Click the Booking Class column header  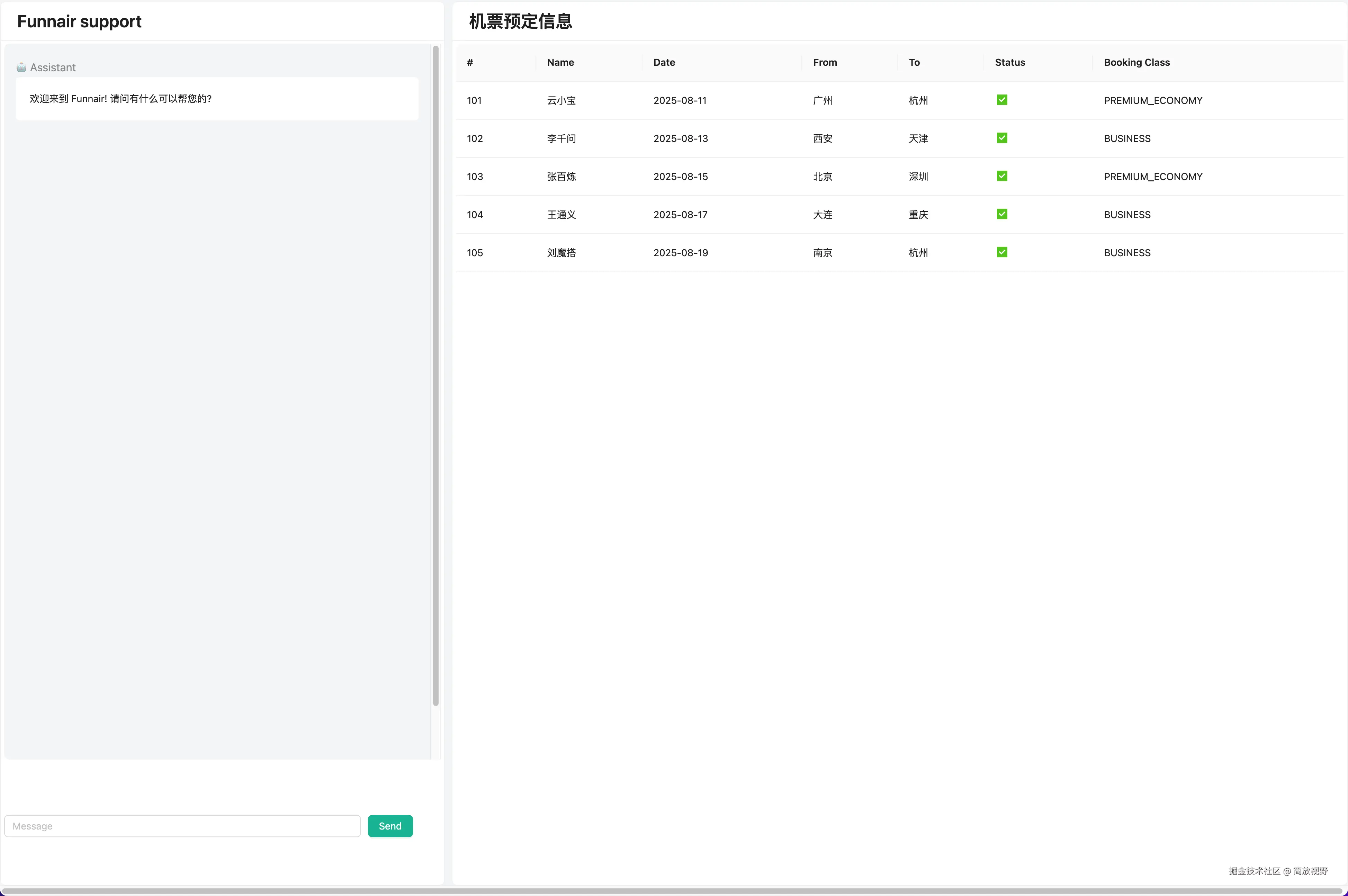[1136, 62]
